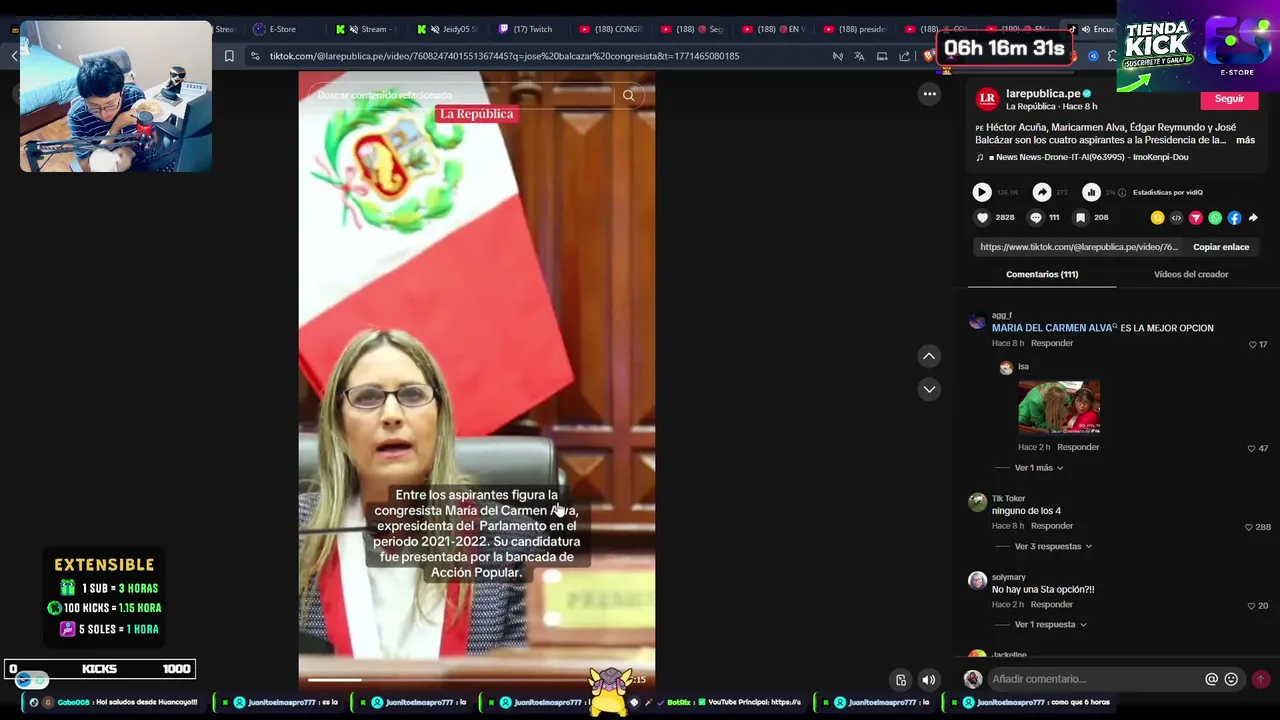Screen dimensions: 1280x720
Task: Go to the next video with the down arrow
Action: (x=929, y=389)
